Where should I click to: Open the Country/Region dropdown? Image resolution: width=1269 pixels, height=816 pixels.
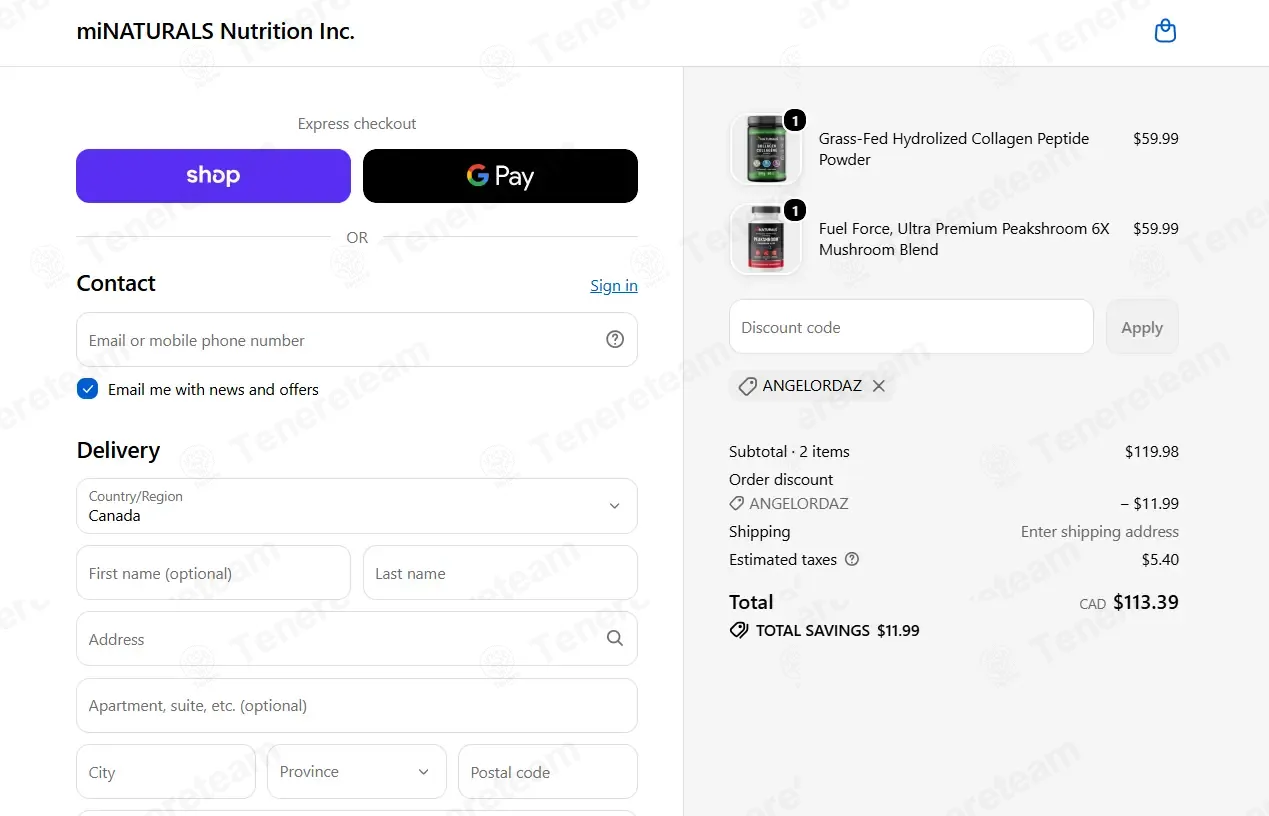[x=357, y=506]
